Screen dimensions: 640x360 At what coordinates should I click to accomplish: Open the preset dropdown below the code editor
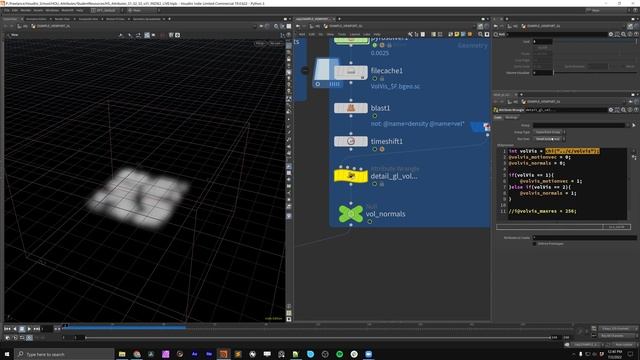coord(616,227)
